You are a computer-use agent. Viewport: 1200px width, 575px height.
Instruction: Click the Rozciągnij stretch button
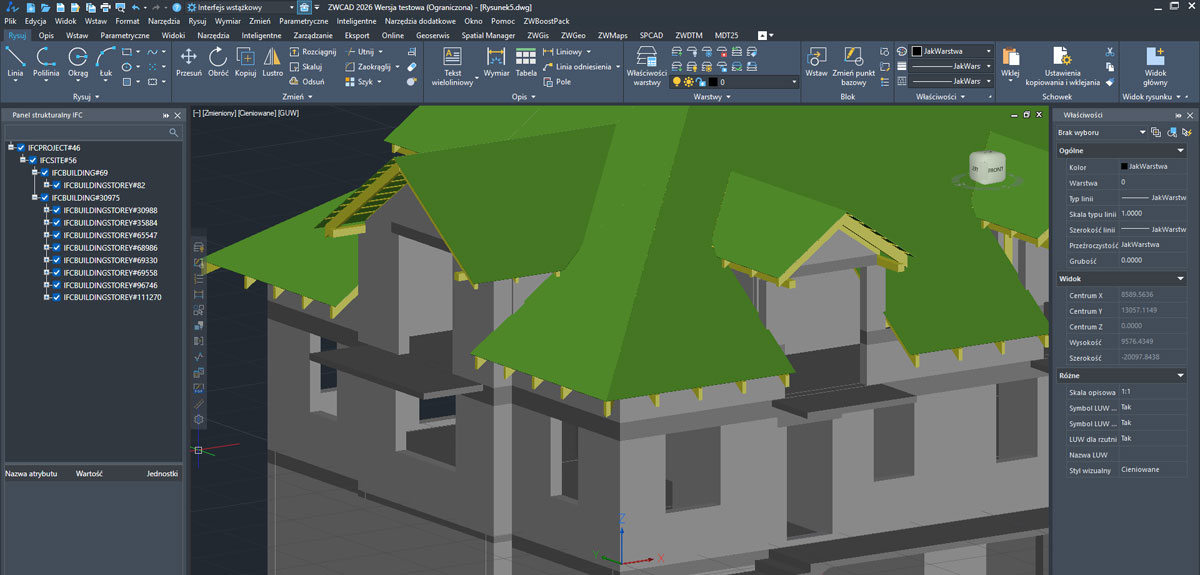pyautogui.click(x=312, y=51)
